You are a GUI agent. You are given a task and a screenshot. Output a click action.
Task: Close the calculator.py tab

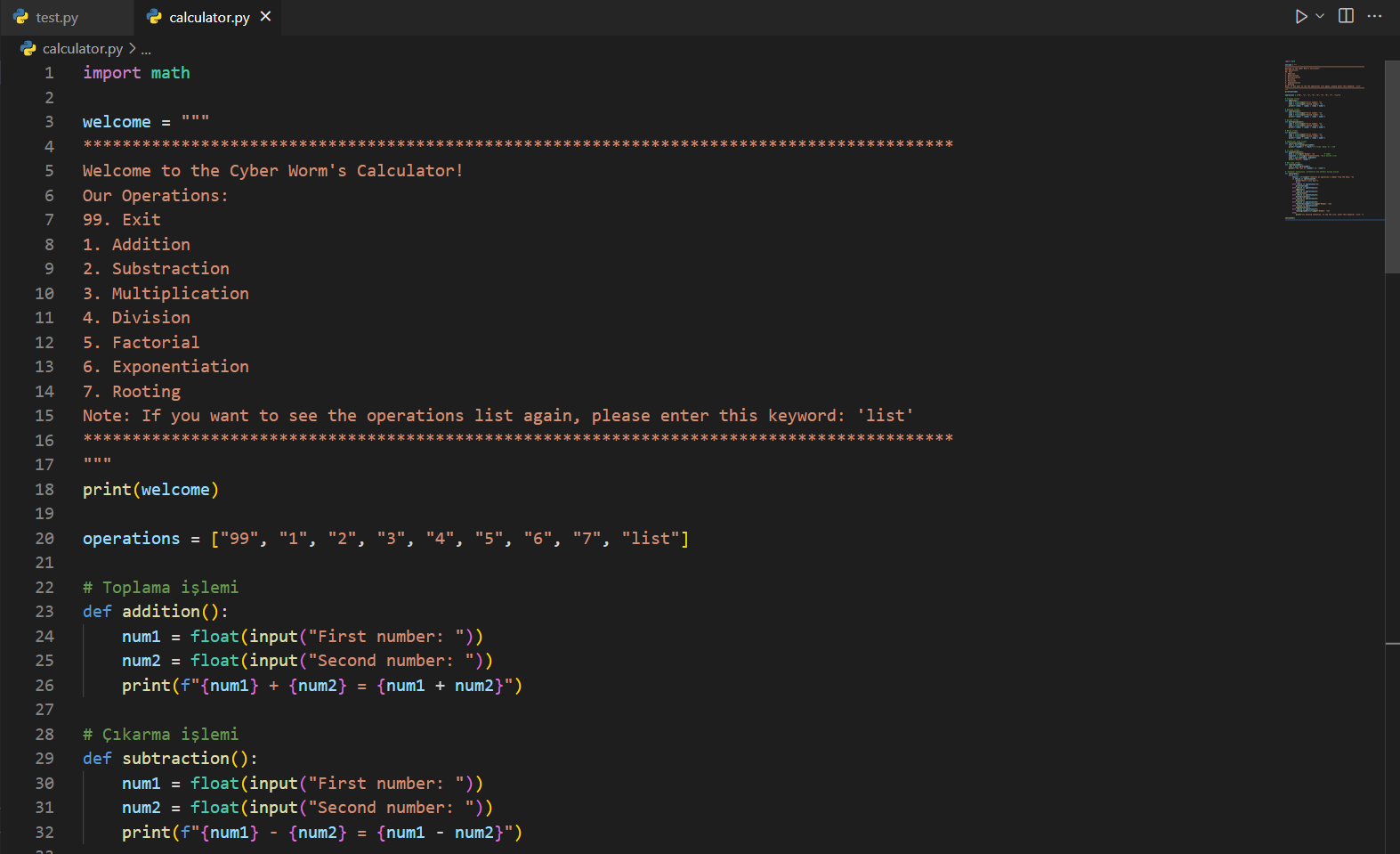pos(265,17)
